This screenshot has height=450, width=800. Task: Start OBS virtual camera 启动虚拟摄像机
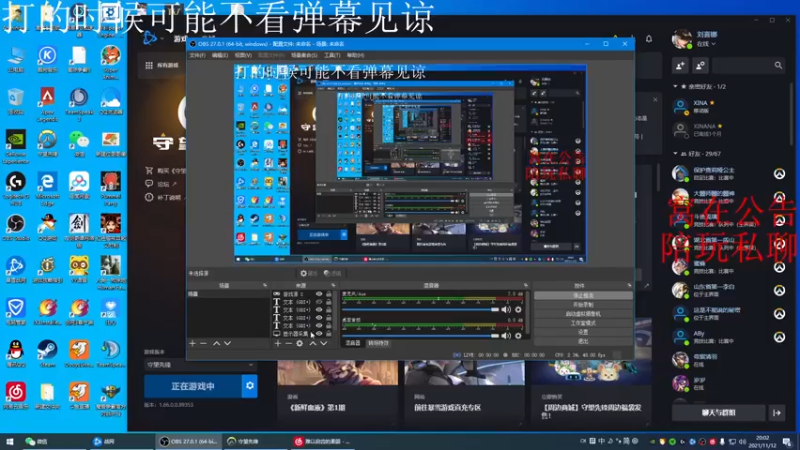coord(583,314)
